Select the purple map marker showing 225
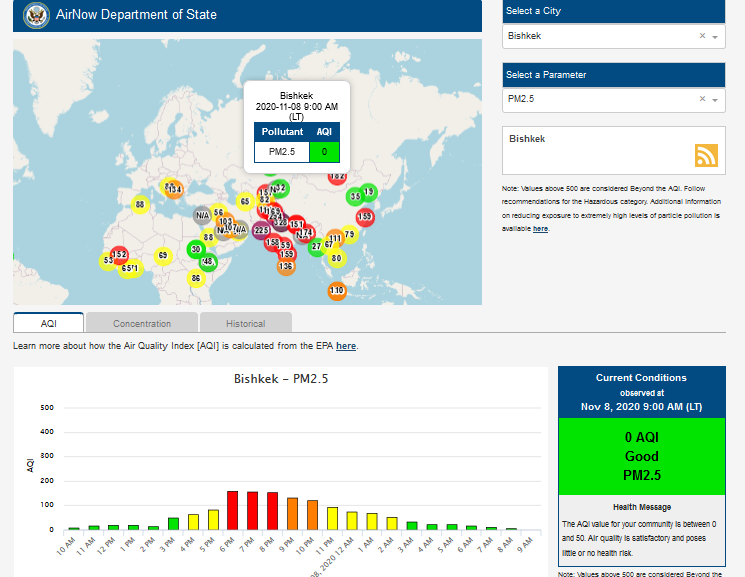 [x=261, y=230]
